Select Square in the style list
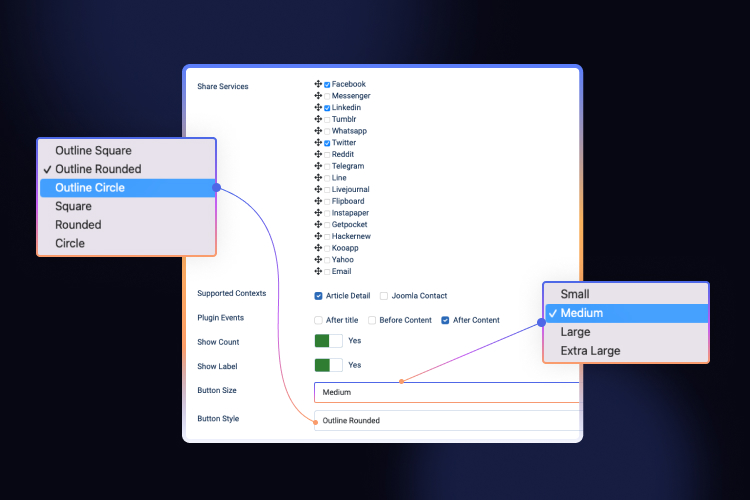The height and width of the screenshot is (500, 750). tap(127, 206)
